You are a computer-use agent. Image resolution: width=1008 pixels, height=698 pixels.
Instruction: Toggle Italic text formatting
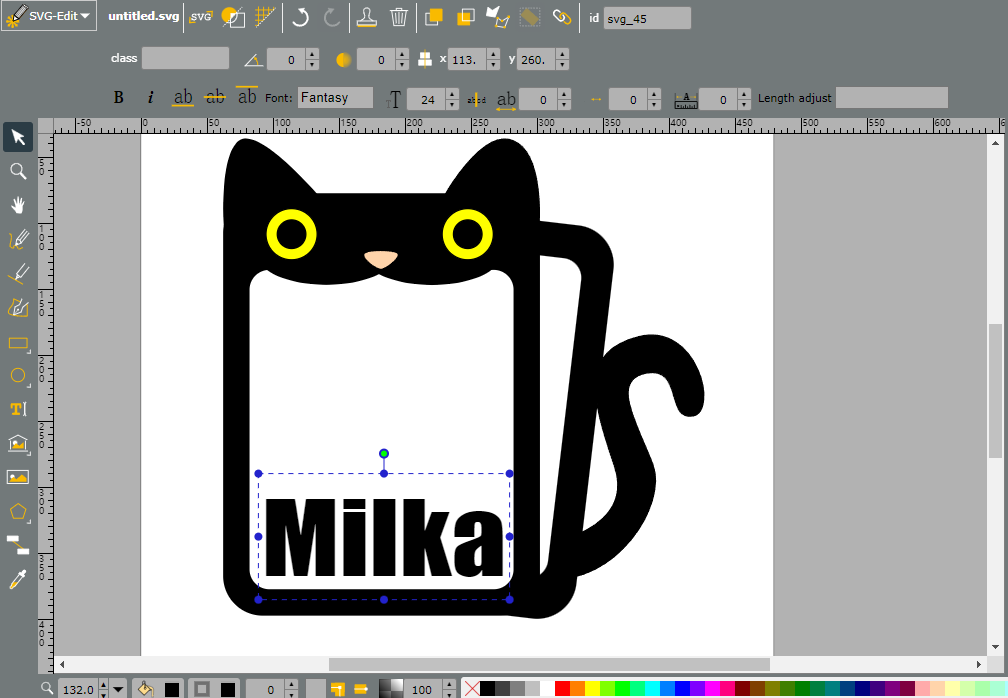pos(150,98)
